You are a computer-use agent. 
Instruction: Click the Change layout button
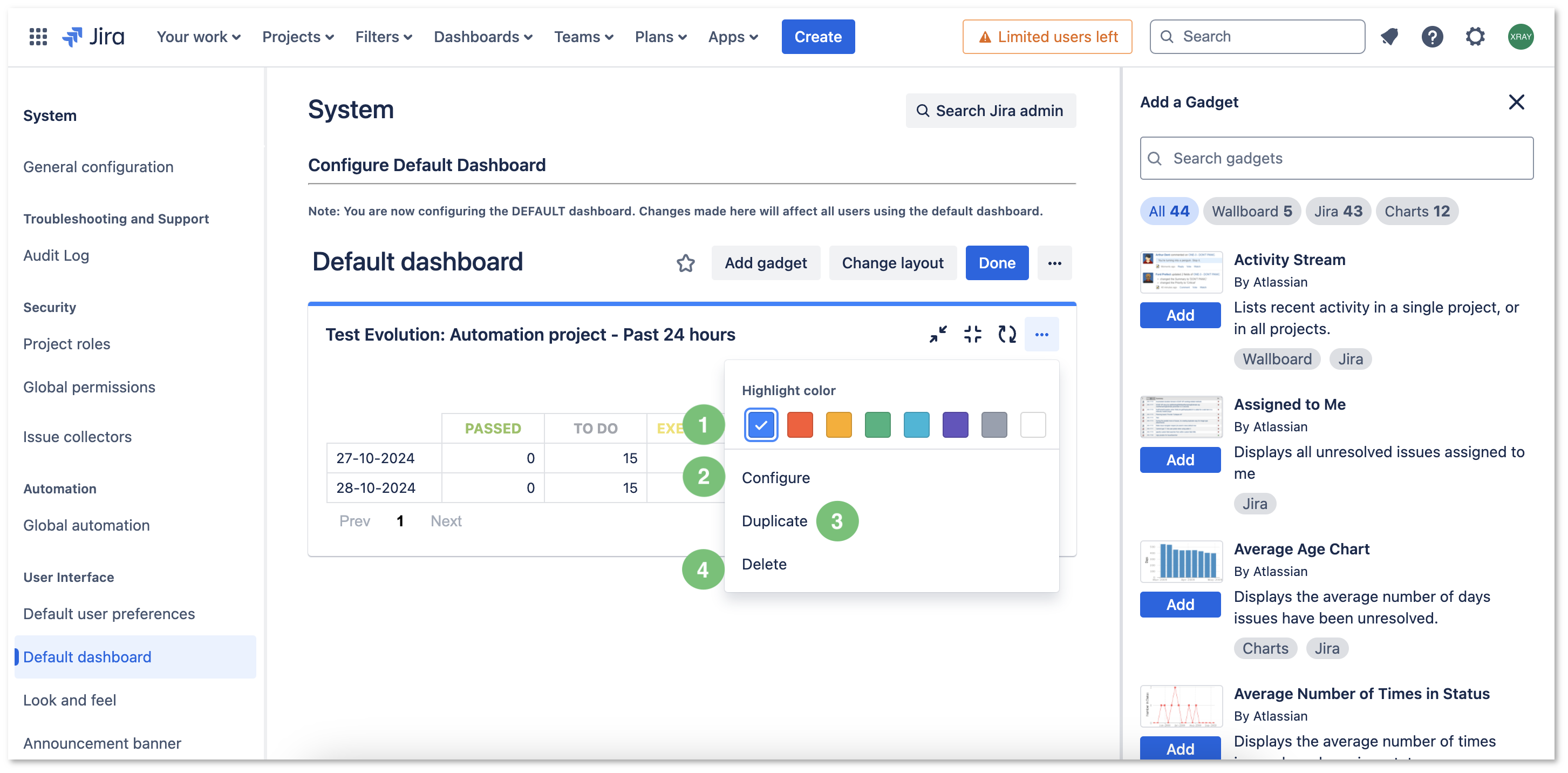pyautogui.click(x=892, y=263)
